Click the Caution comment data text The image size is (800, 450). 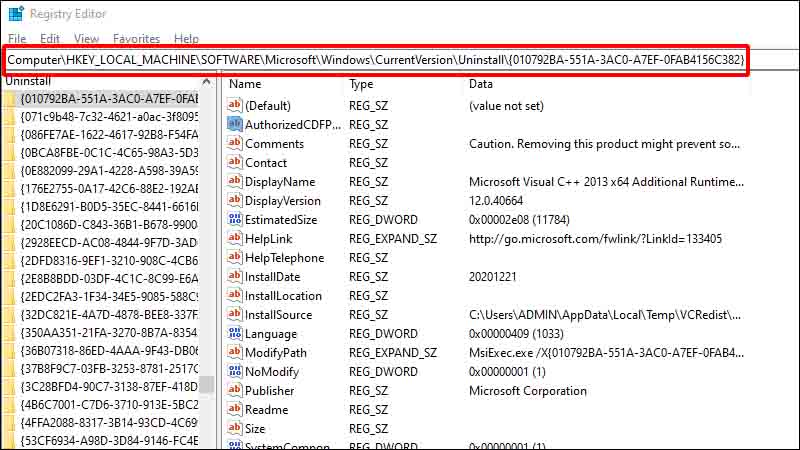click(x=604, y=144)
